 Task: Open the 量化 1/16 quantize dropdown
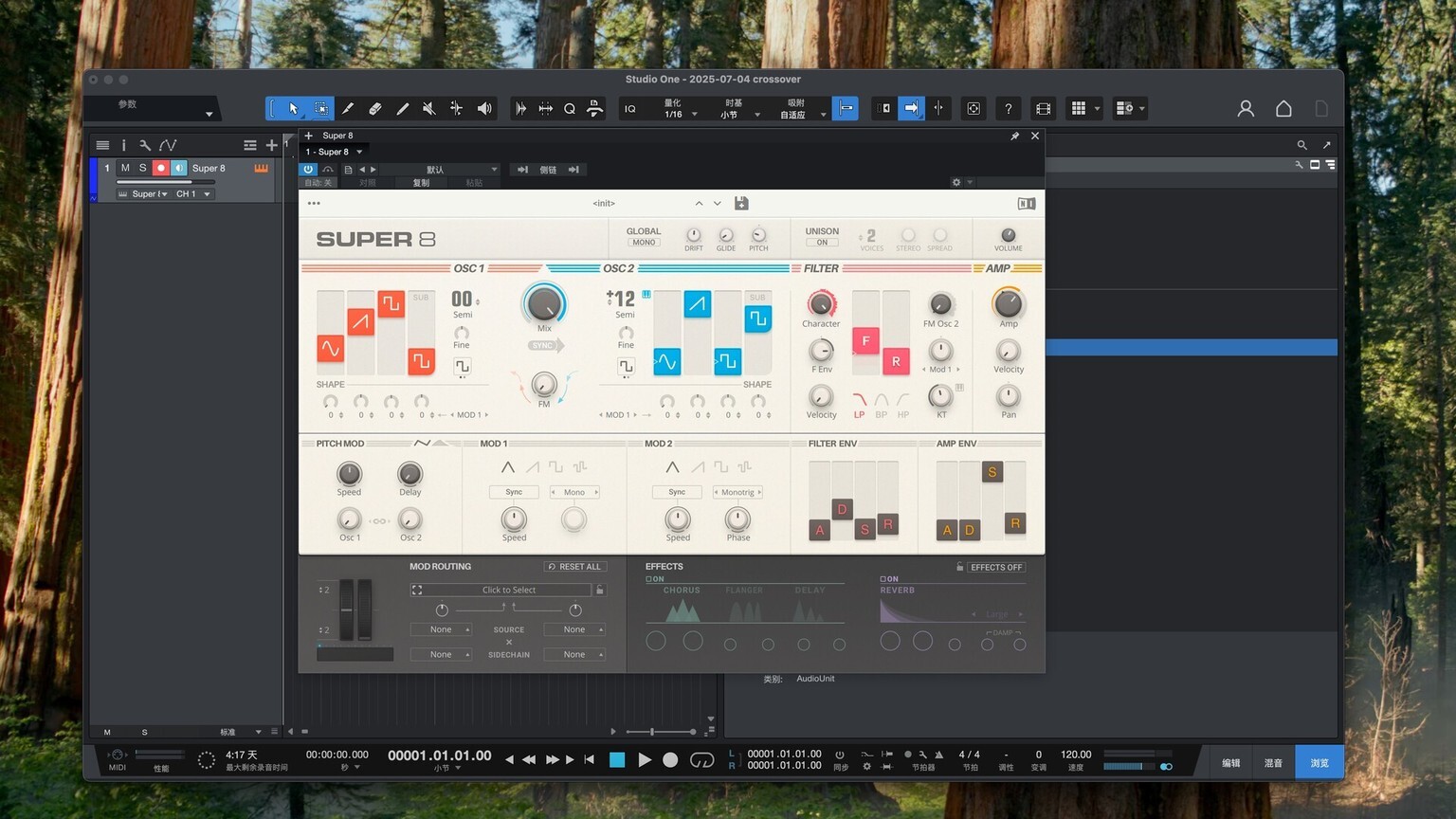pyautogui.click(x=679, y=109)
